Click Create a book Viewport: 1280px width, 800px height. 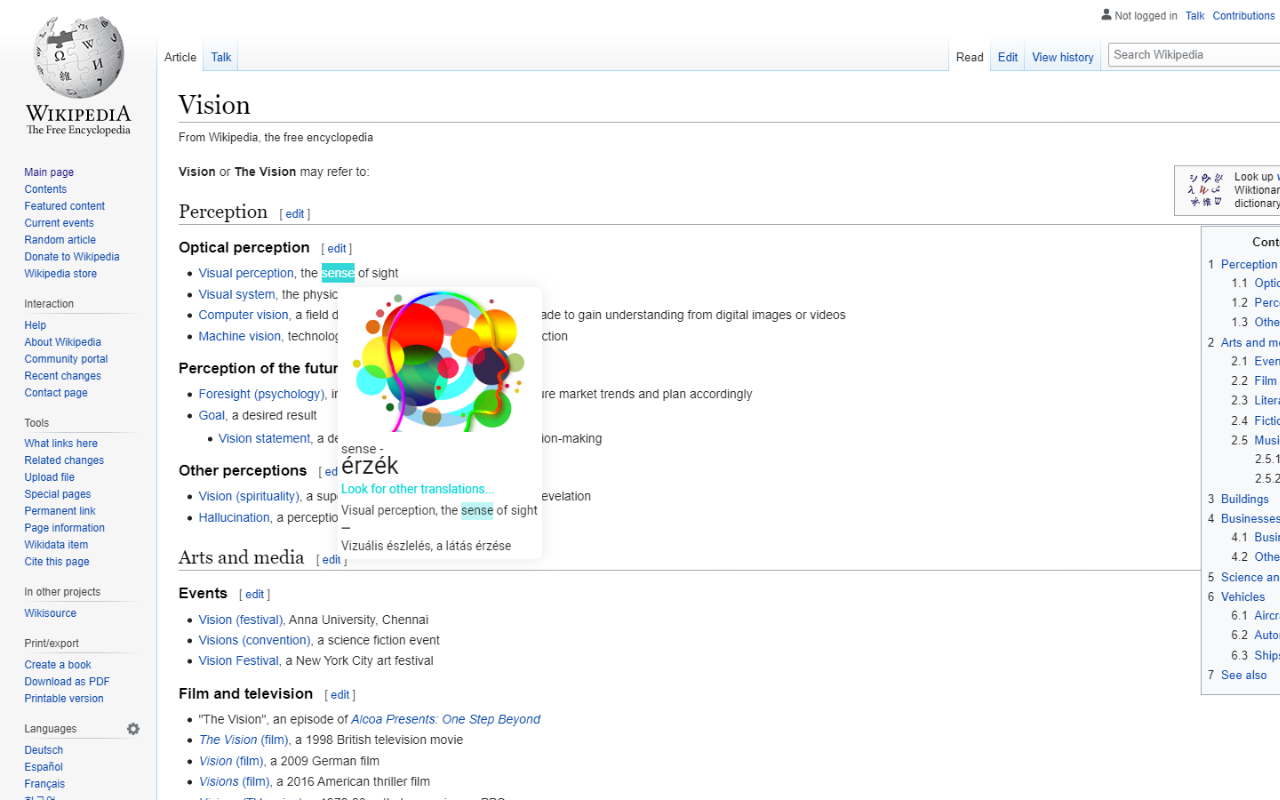(x=57, y=665)
